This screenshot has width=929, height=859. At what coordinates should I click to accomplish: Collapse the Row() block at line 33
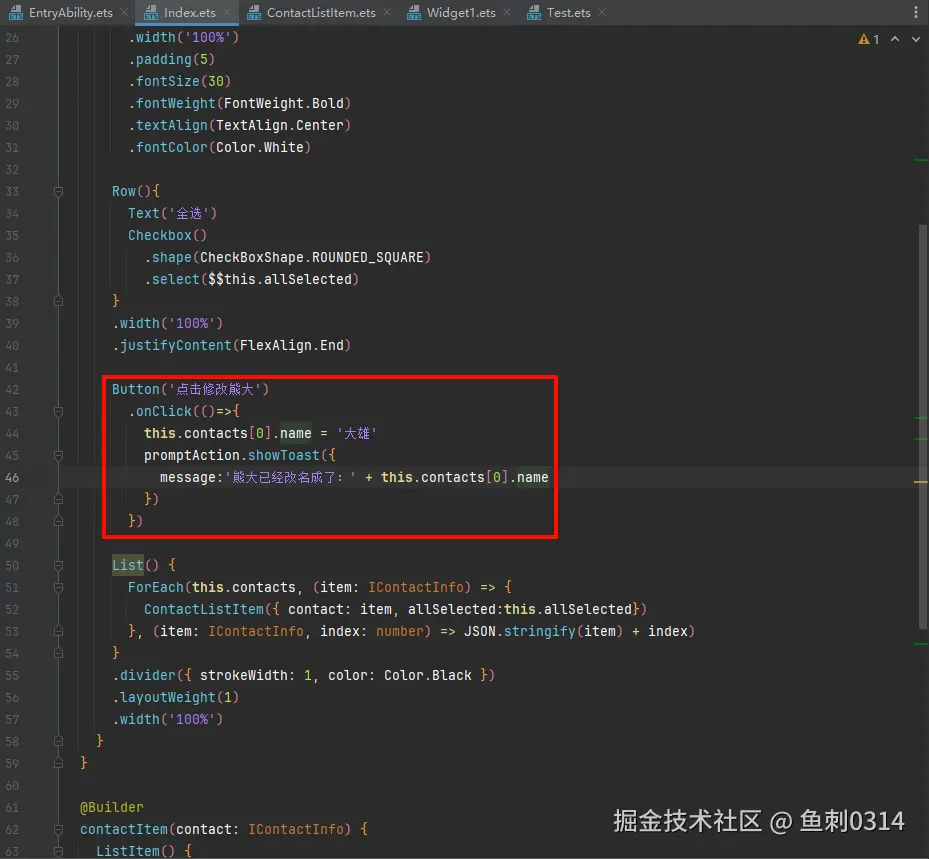[58, 191]
